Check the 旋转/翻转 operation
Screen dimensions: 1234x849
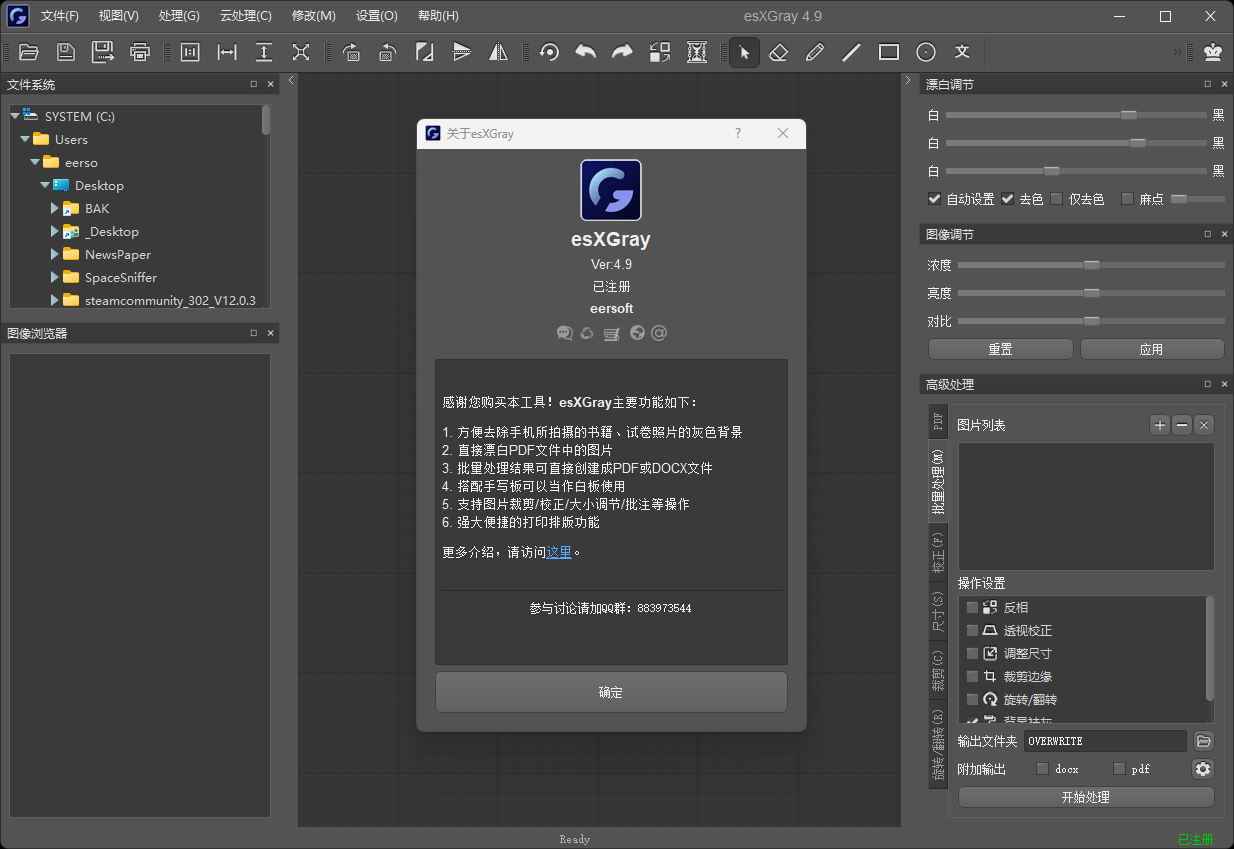pos(973,700)
